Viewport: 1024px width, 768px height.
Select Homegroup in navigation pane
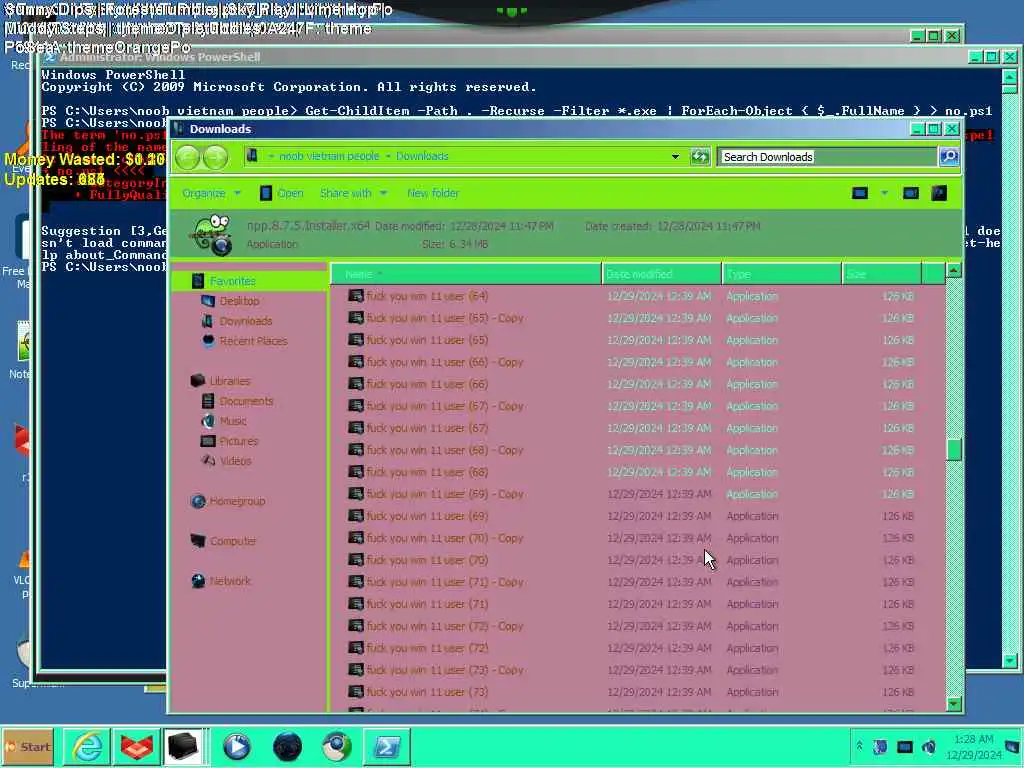pyautogui.click(x=236, y=502)
